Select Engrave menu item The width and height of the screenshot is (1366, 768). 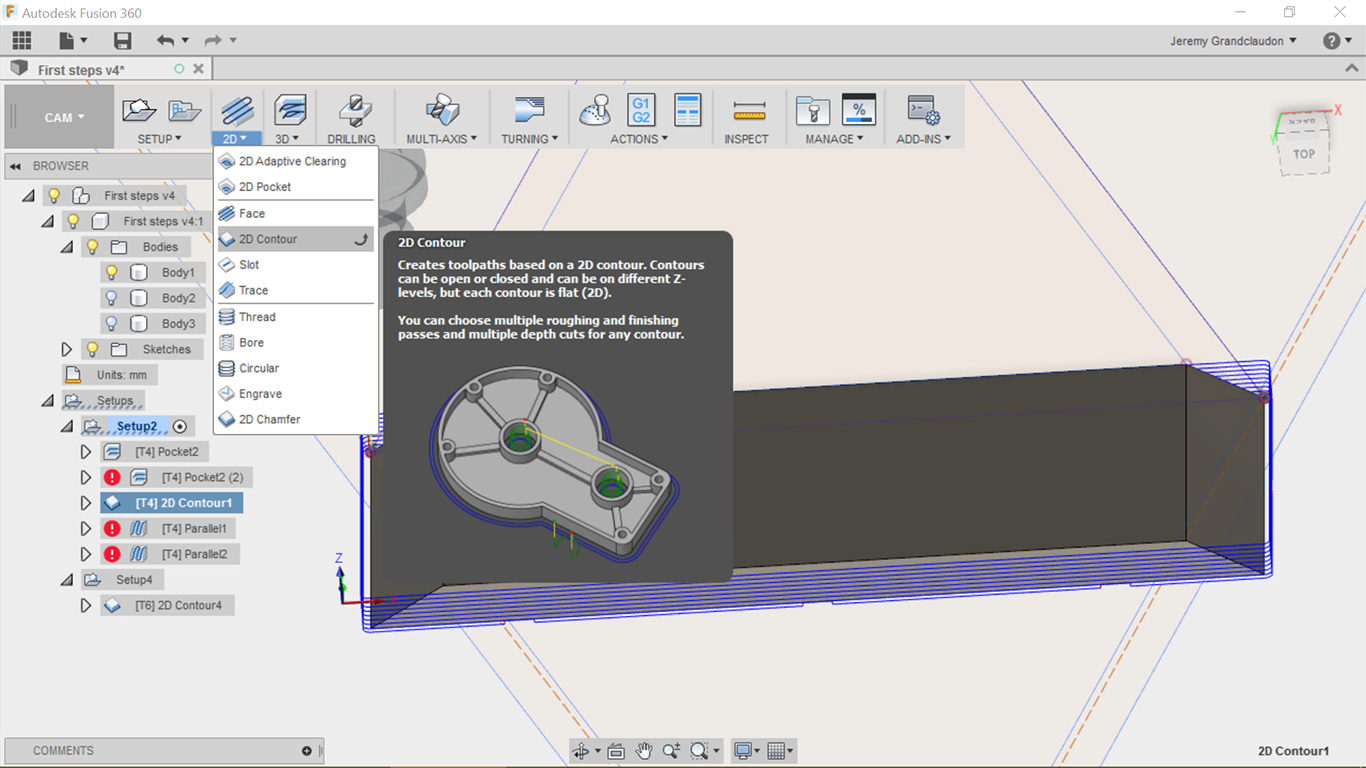[x=296, y=394]
